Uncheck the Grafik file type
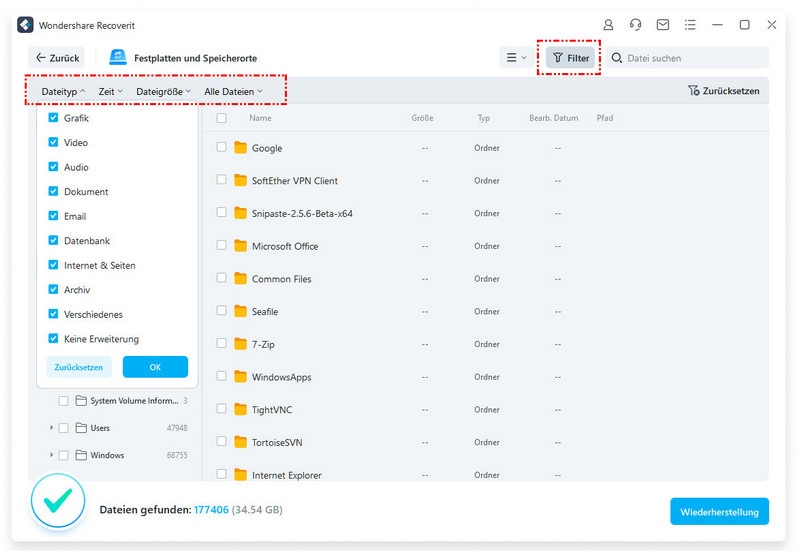This screenshot has height=551, width=800. point(53,117)
